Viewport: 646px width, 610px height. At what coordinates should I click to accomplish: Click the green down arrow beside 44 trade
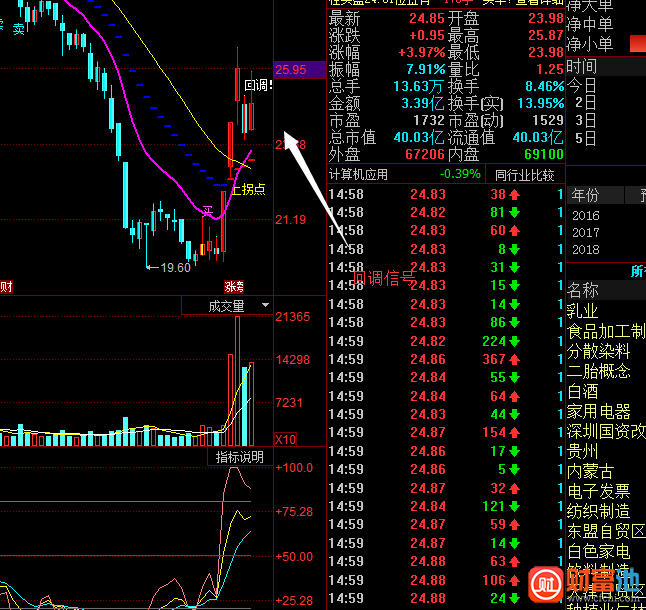514,414
